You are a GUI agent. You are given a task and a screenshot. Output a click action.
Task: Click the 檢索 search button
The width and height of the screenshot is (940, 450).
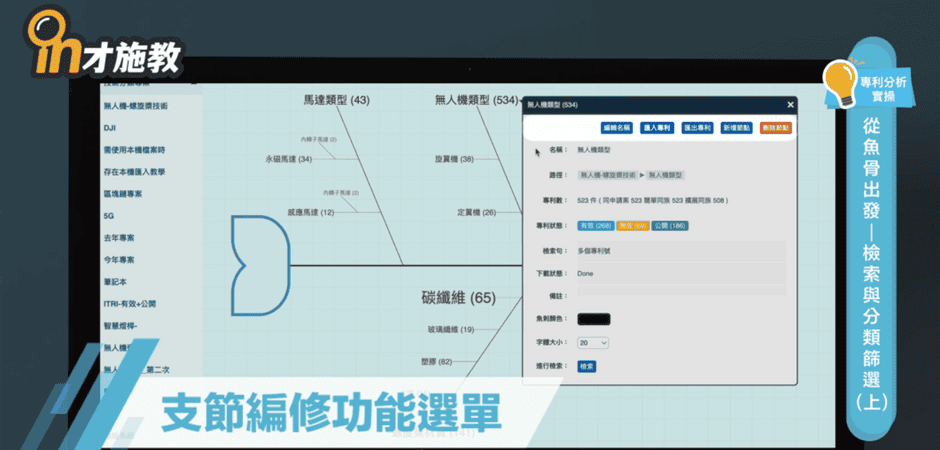[586, 367]
